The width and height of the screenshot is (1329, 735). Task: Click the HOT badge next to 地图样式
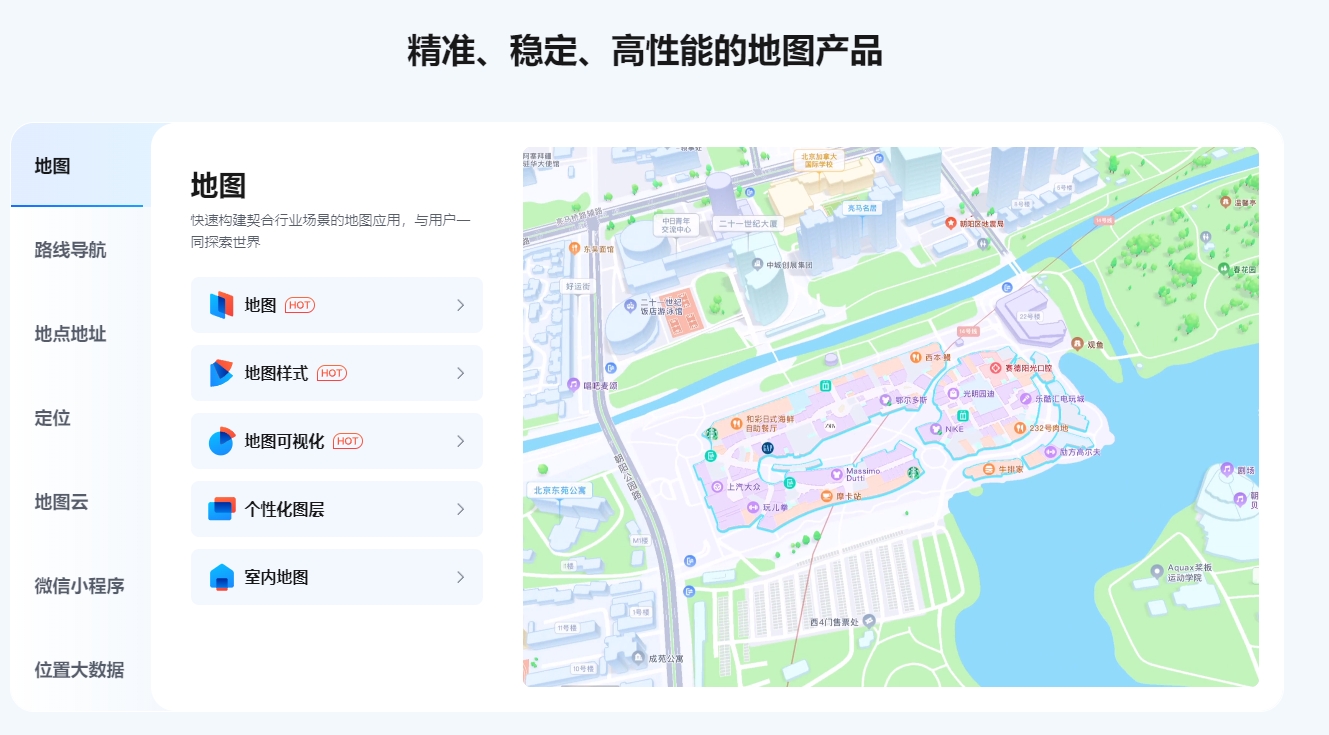[332, 373]
